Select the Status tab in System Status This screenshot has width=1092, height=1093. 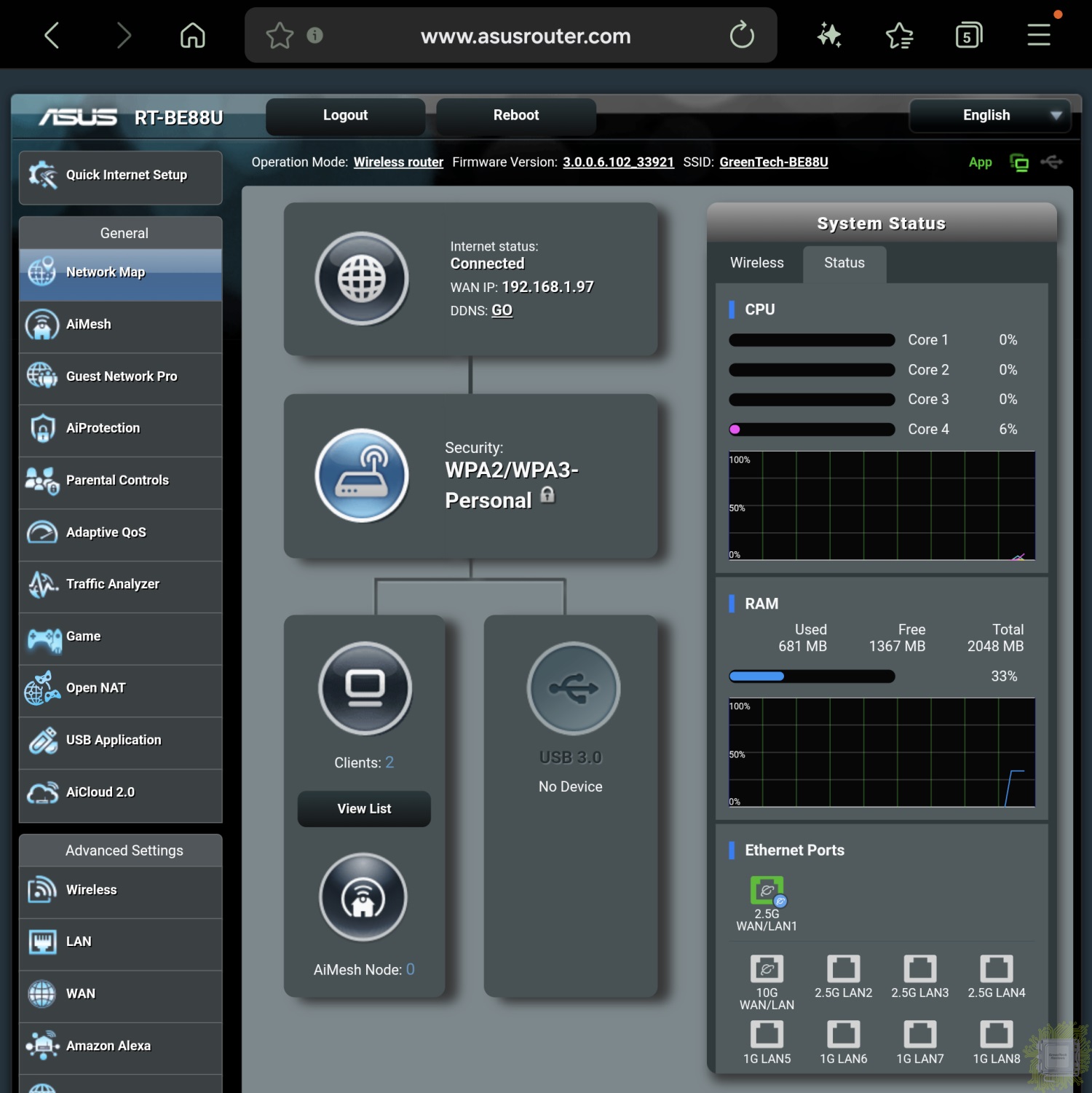(844, 263)
